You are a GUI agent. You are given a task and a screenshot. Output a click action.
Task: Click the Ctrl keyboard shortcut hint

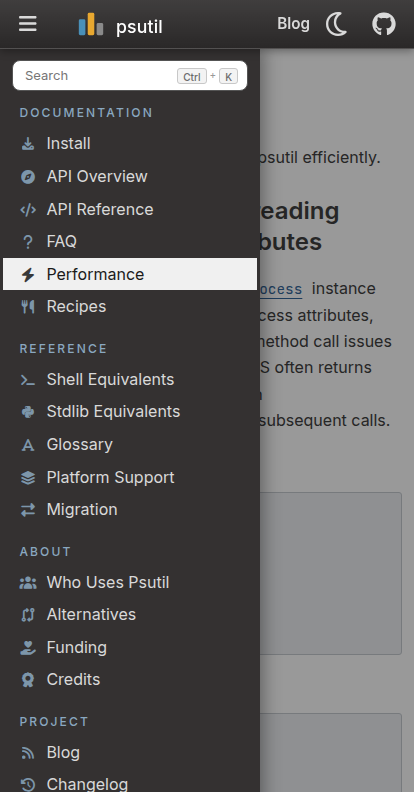tap(192, 76)
